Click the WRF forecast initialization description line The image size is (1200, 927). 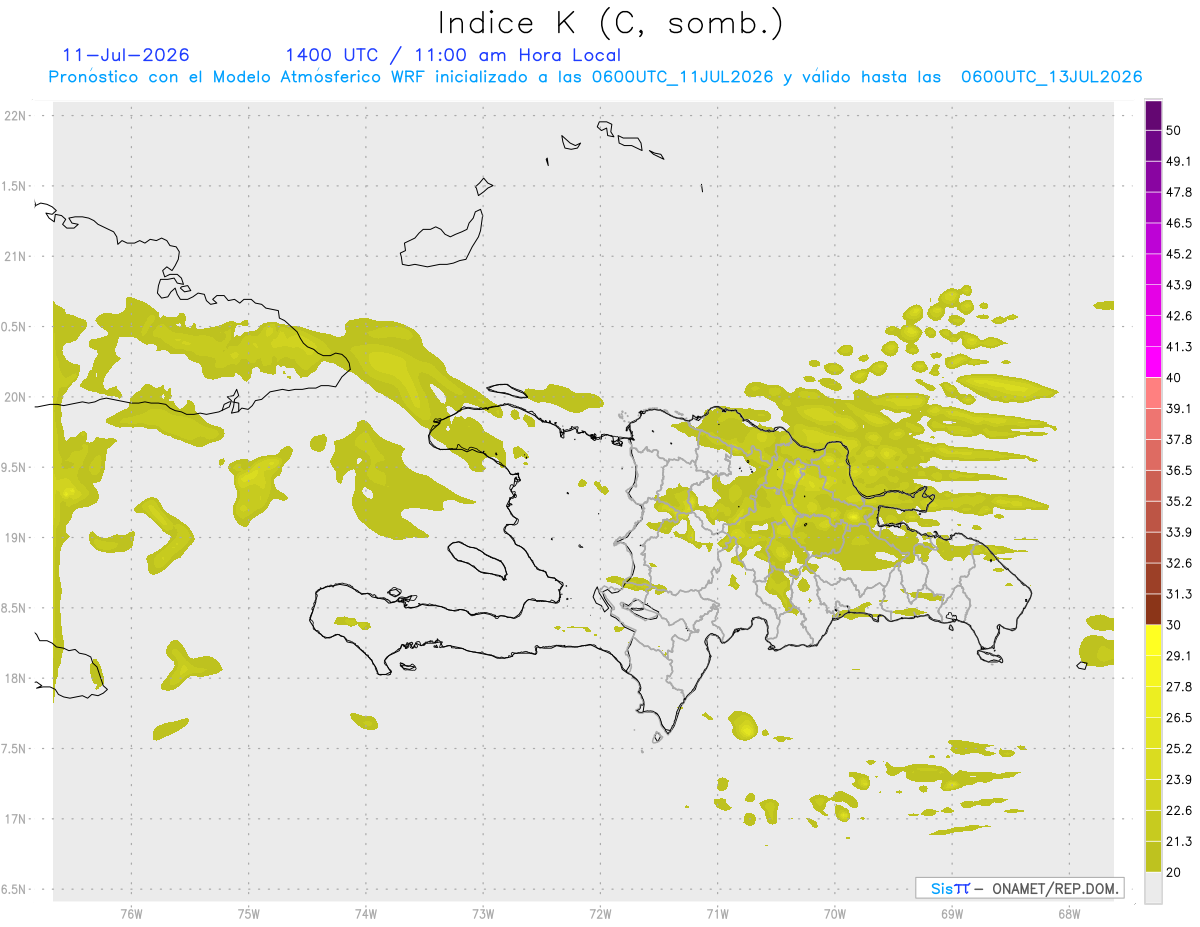[596, 77]
